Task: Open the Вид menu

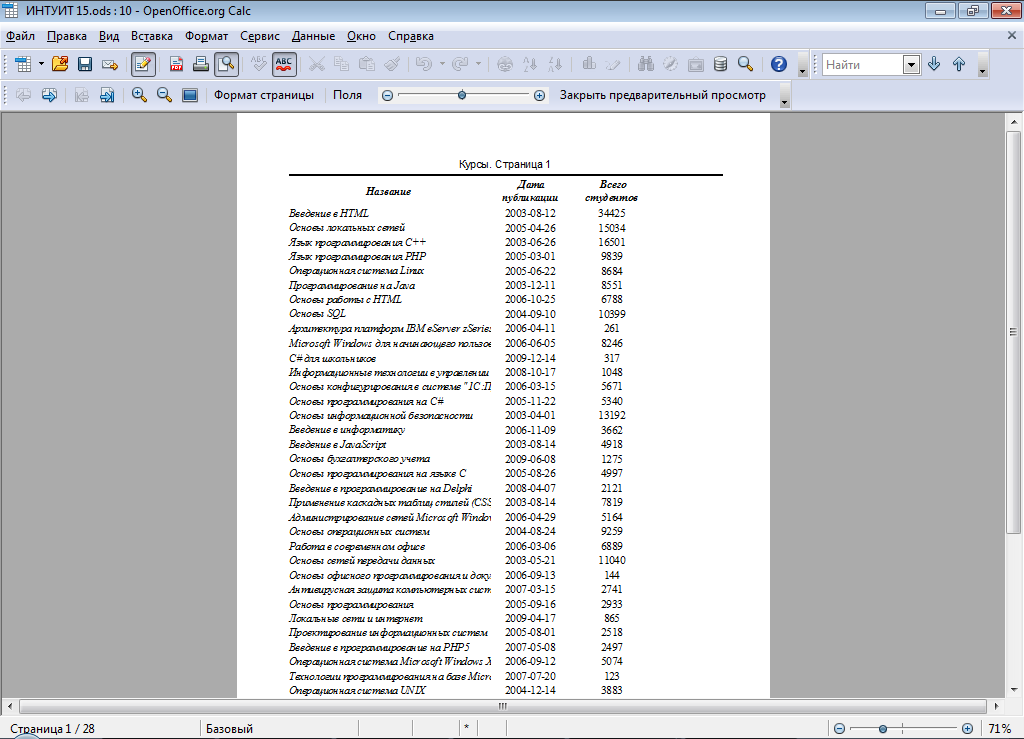Action: coord(109,36)
